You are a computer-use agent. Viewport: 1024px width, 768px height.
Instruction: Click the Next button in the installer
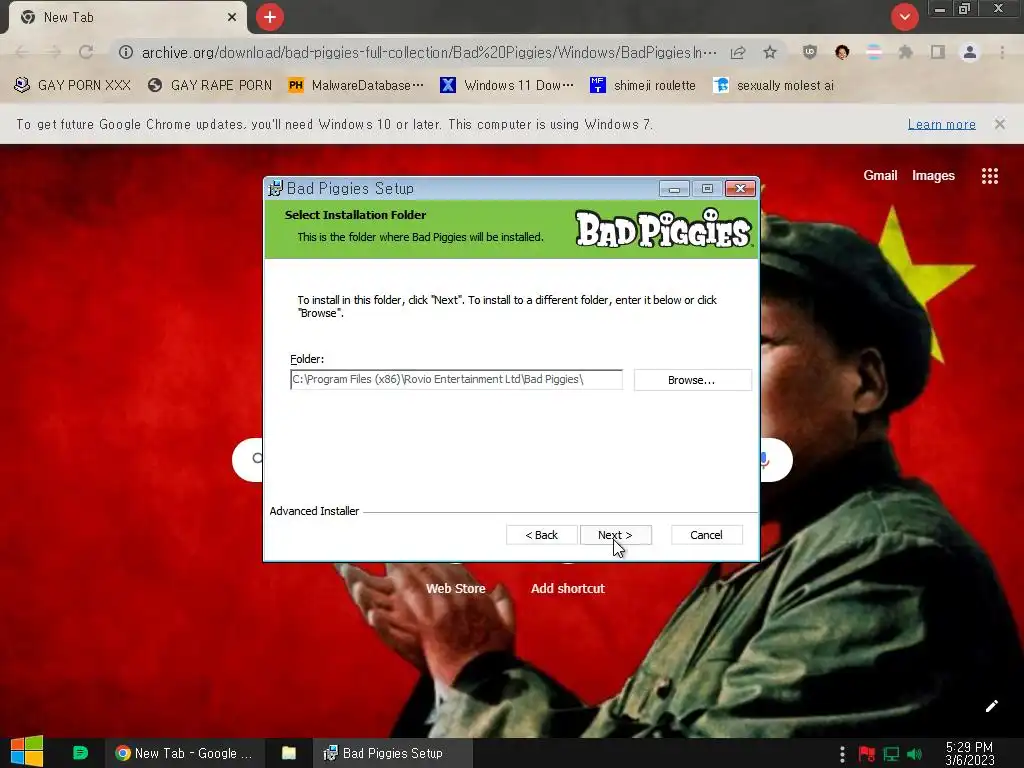[x=615, y=535]
